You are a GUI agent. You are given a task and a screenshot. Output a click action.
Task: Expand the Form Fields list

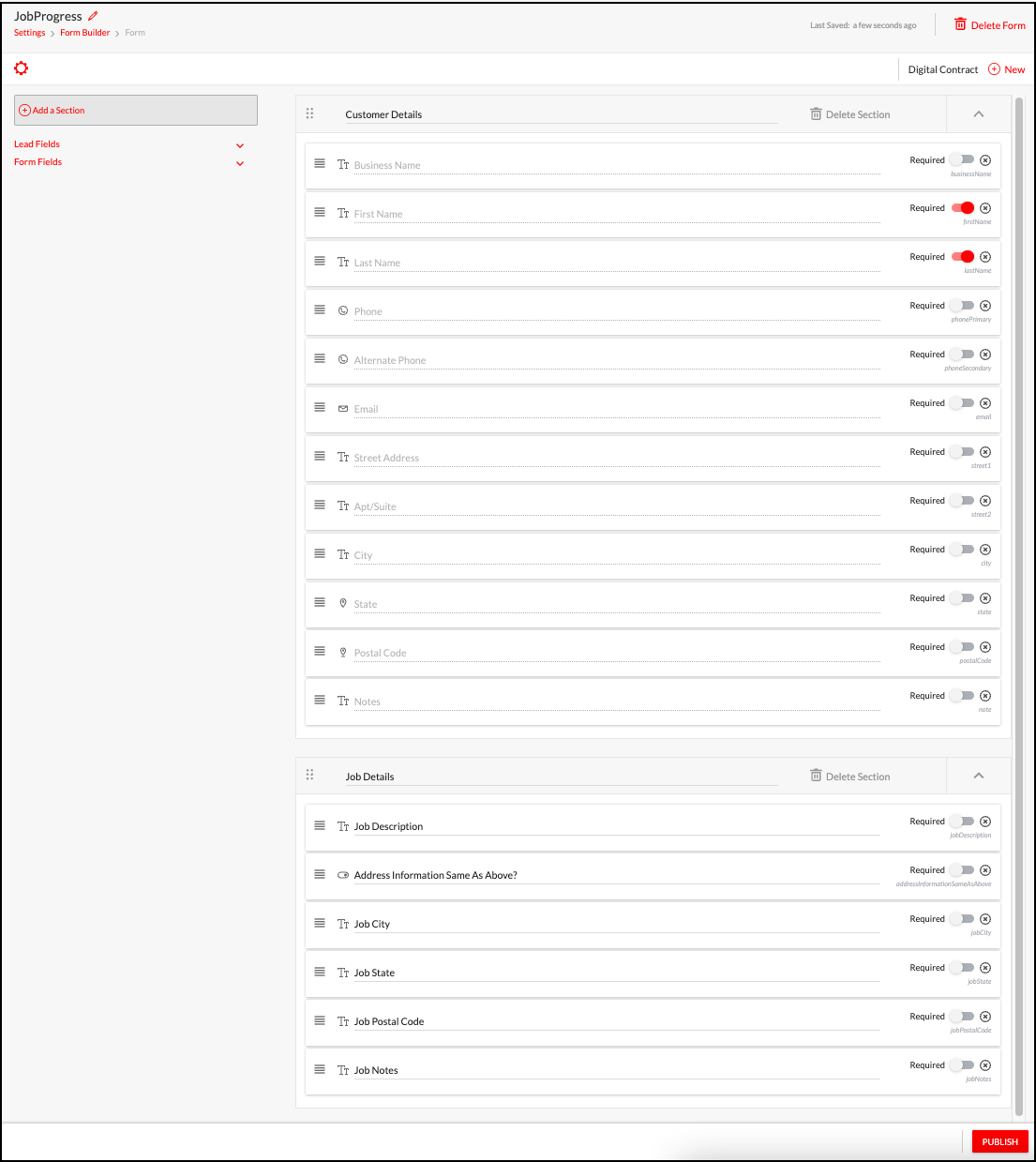(x=240, y=163)
